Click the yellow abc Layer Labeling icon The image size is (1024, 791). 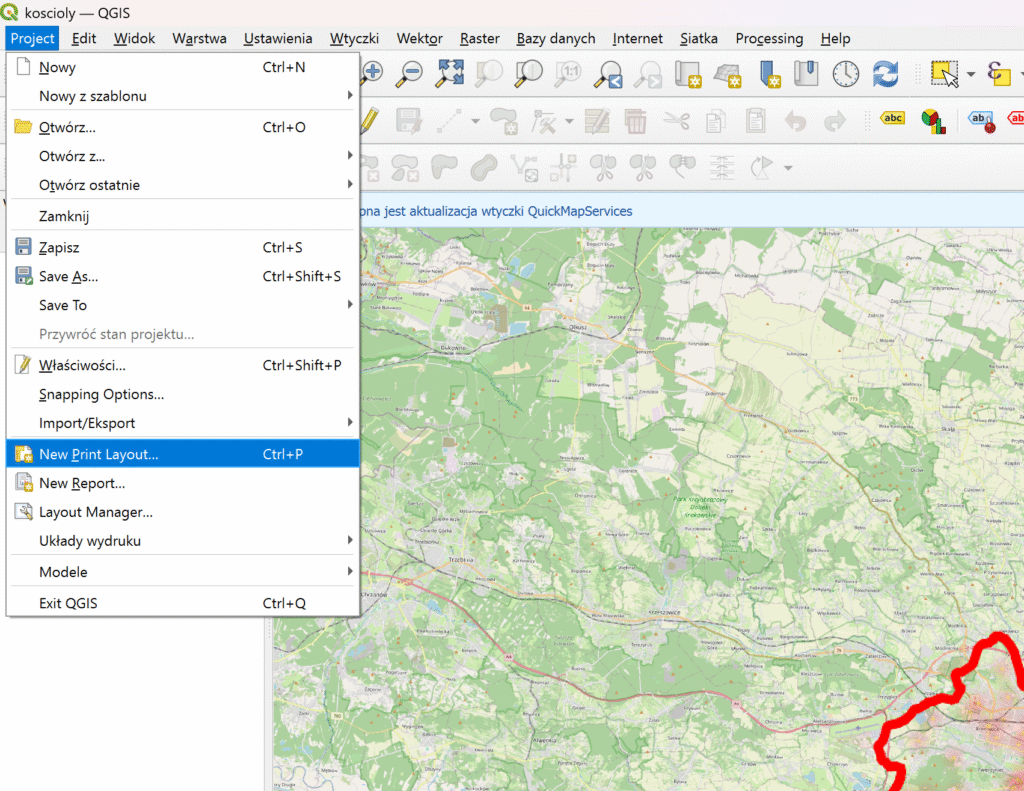point(892,119)
